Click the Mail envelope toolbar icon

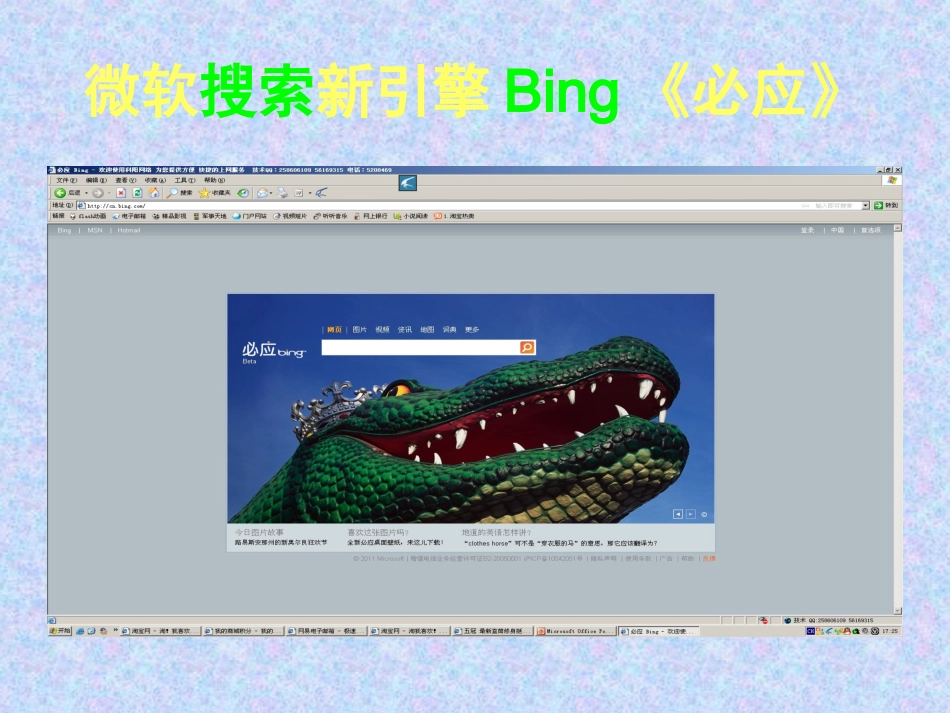[x=262, y=193]
